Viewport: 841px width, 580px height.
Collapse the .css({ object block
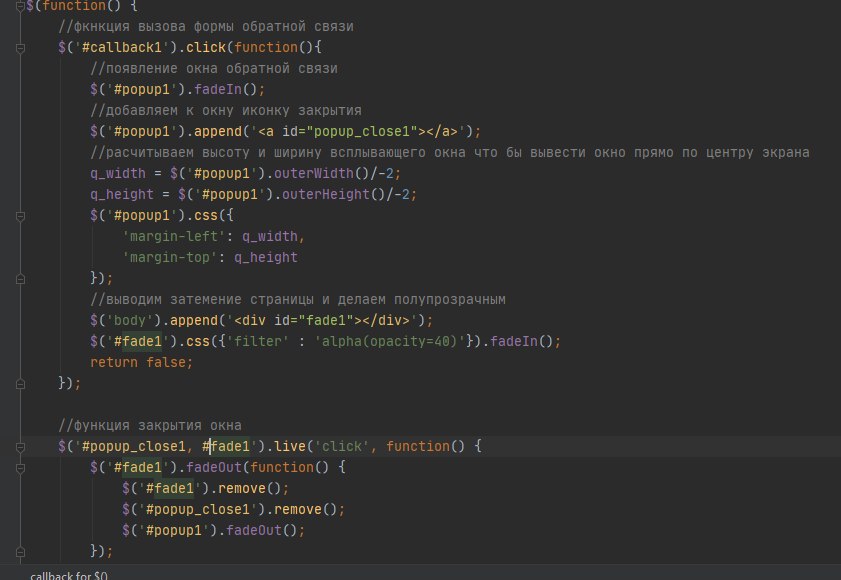tap(20, 216)
